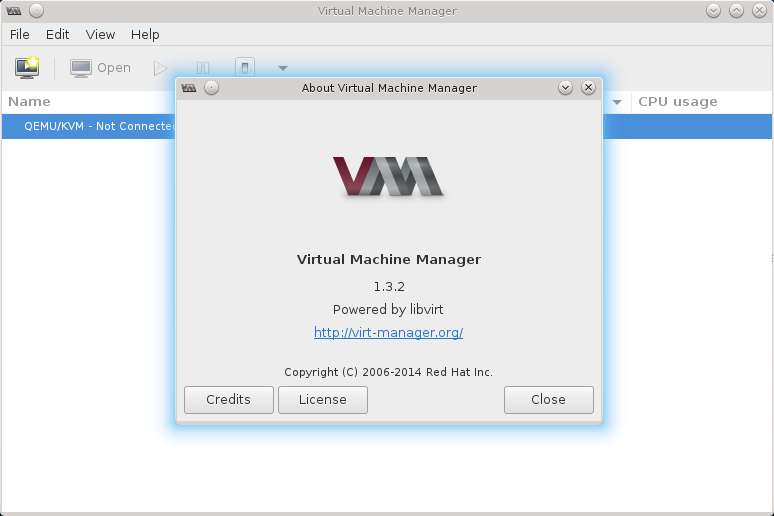This screenshot has height=516, width=774.
Task: Click the Copyright 2006-2014 Red Hat text
Action: point(388,372)
